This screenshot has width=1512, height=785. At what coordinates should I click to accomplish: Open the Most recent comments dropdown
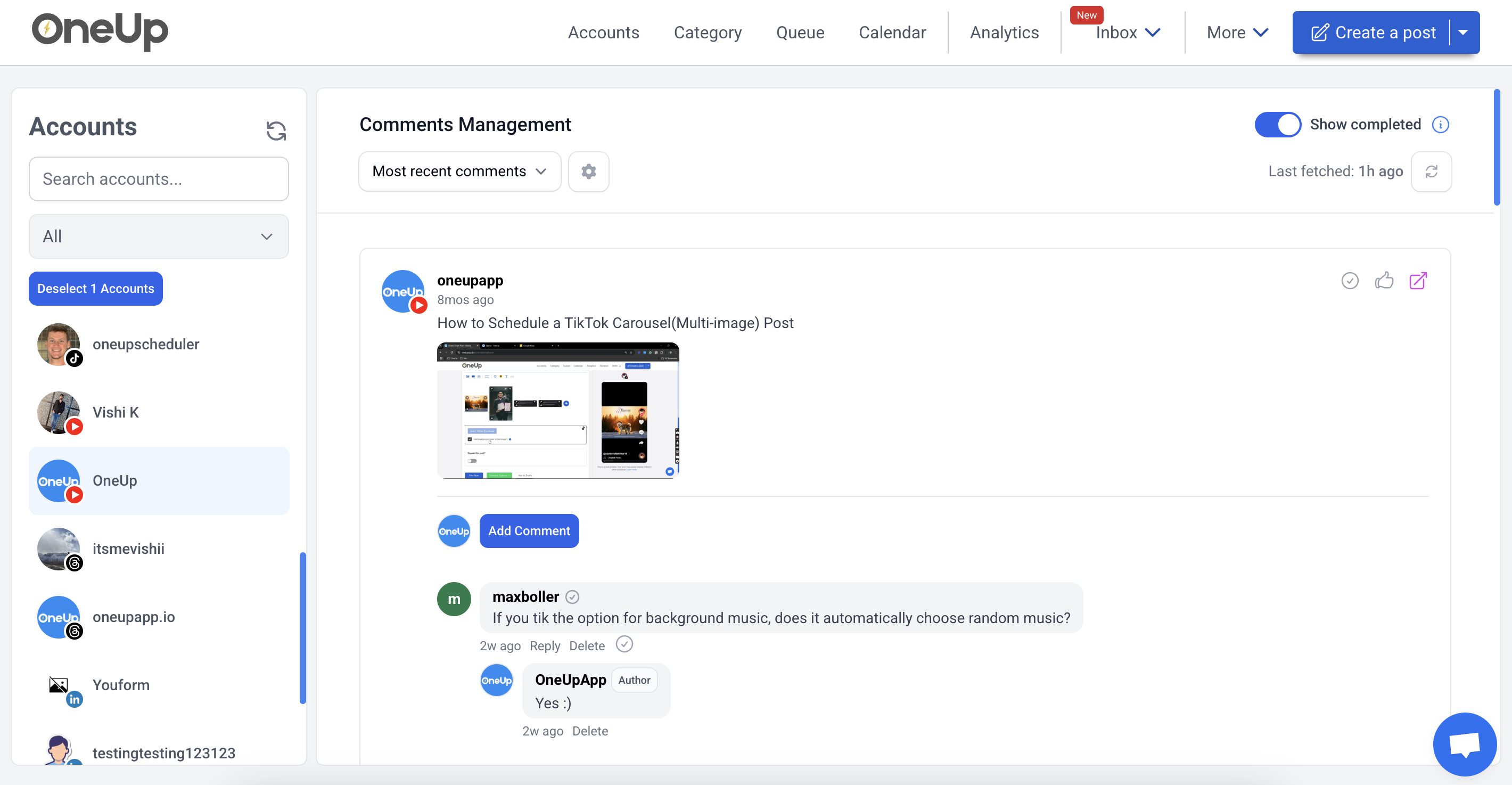coord(459,171)
